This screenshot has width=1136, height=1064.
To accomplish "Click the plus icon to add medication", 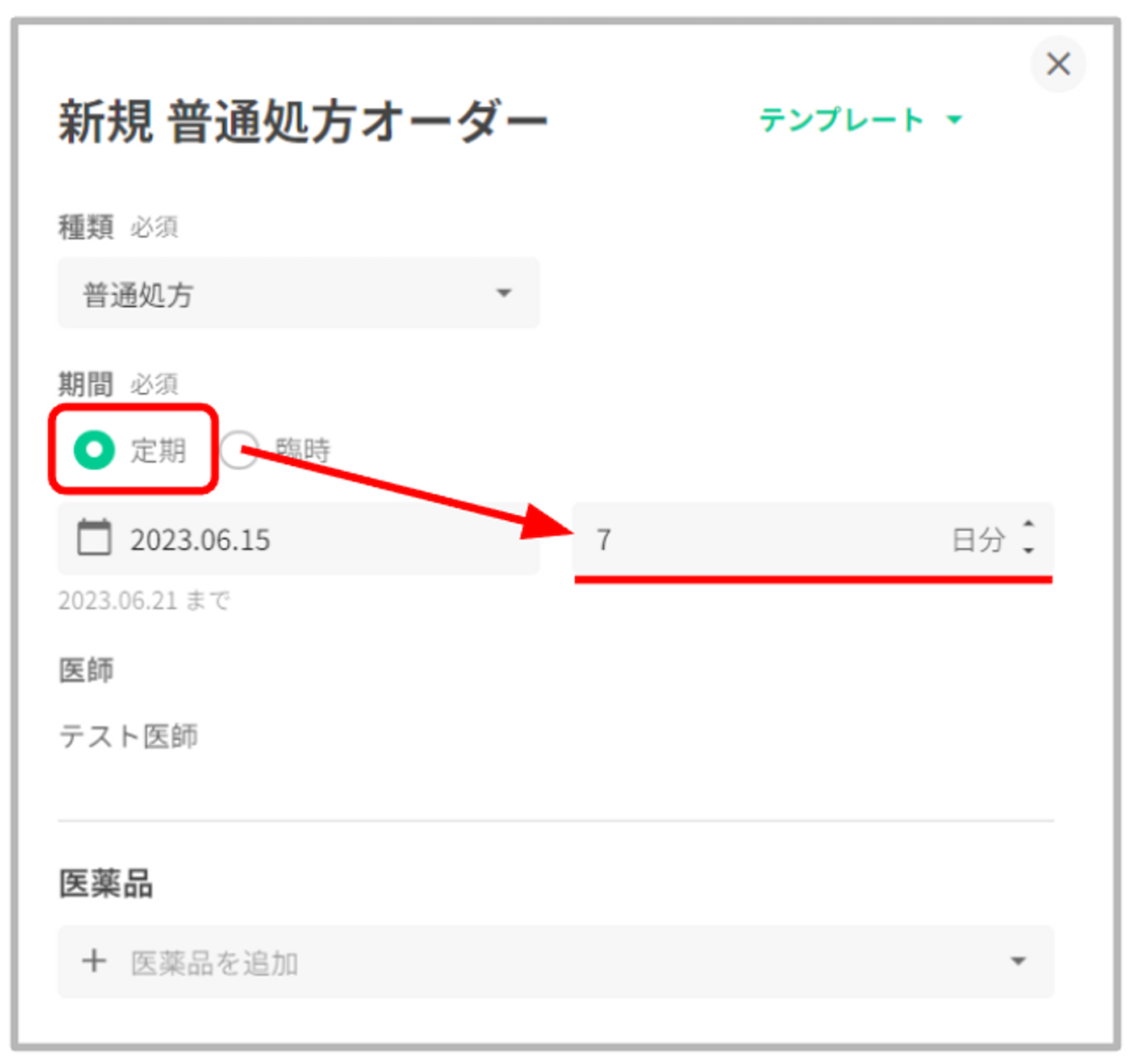I will (x=94, y=961).
